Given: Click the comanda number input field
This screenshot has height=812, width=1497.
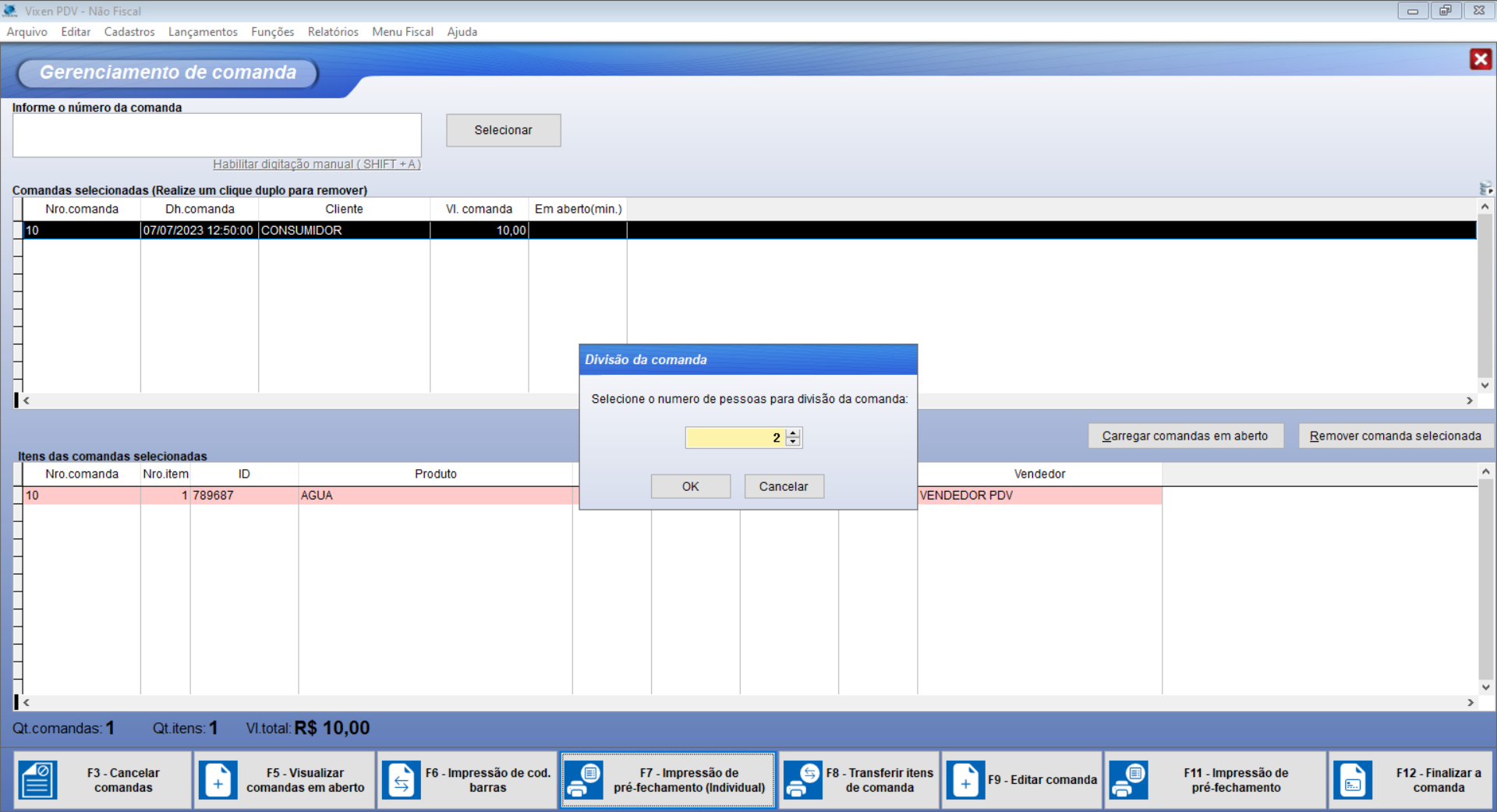Looking at the screenshot, I should point(217,135).
